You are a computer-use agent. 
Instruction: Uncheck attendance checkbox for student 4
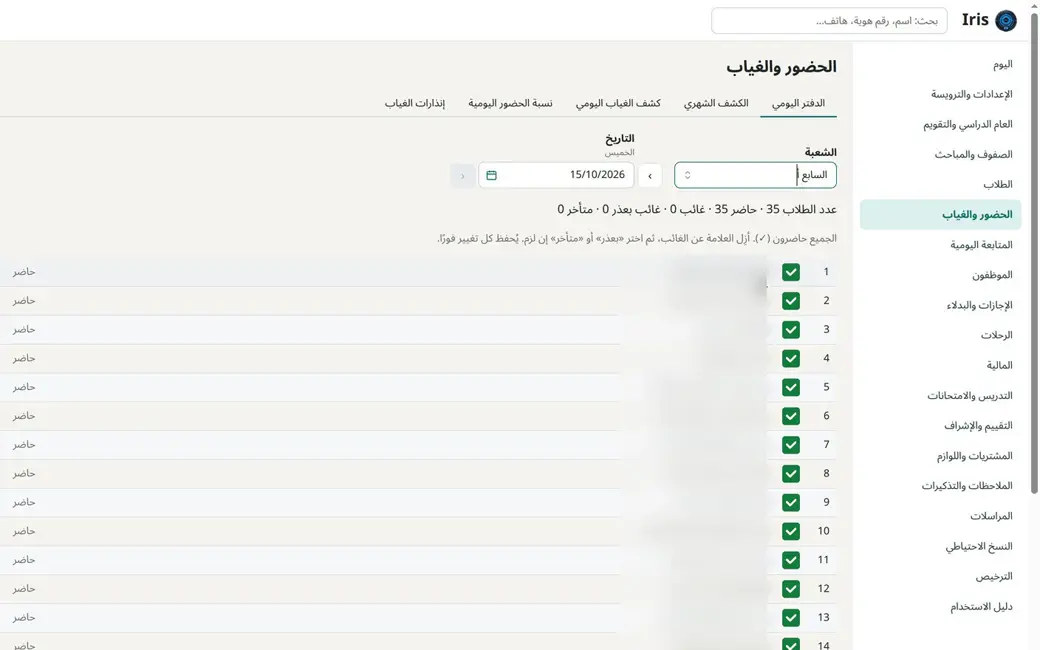791,358
